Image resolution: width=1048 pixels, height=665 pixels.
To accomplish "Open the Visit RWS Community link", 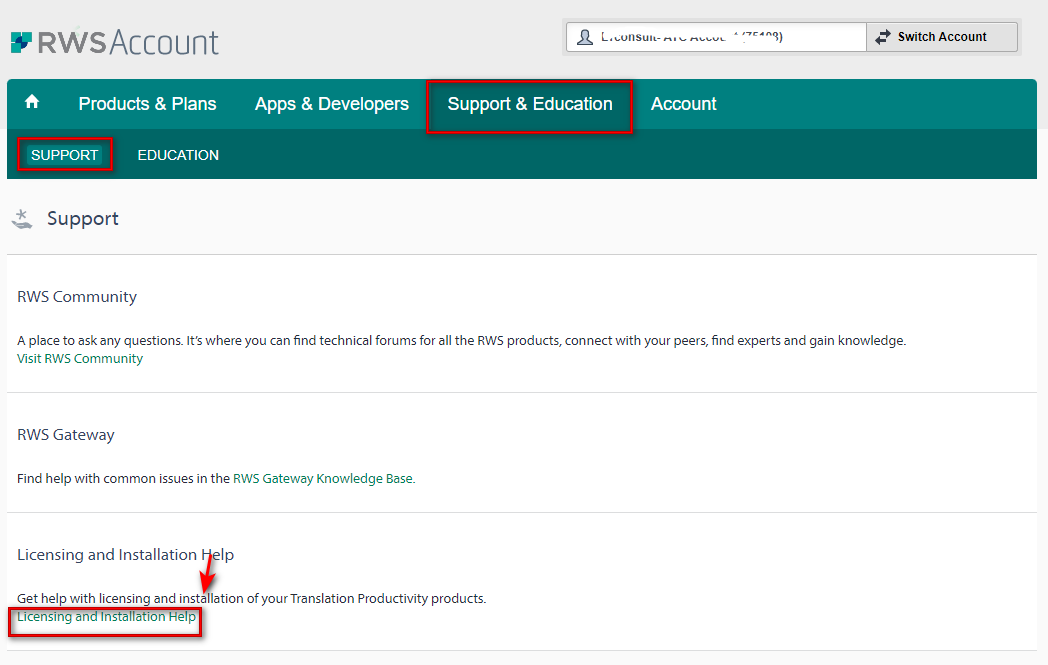I will coord(79,358).
